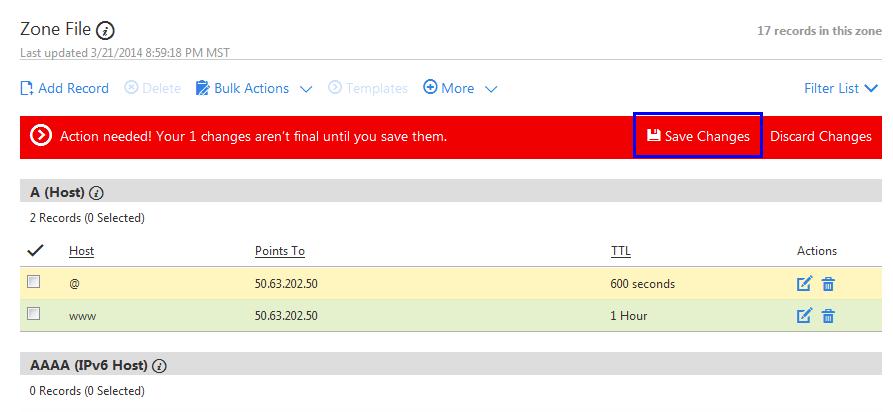Open the Bulk Actions dropdown

click(x=253, y=88)
